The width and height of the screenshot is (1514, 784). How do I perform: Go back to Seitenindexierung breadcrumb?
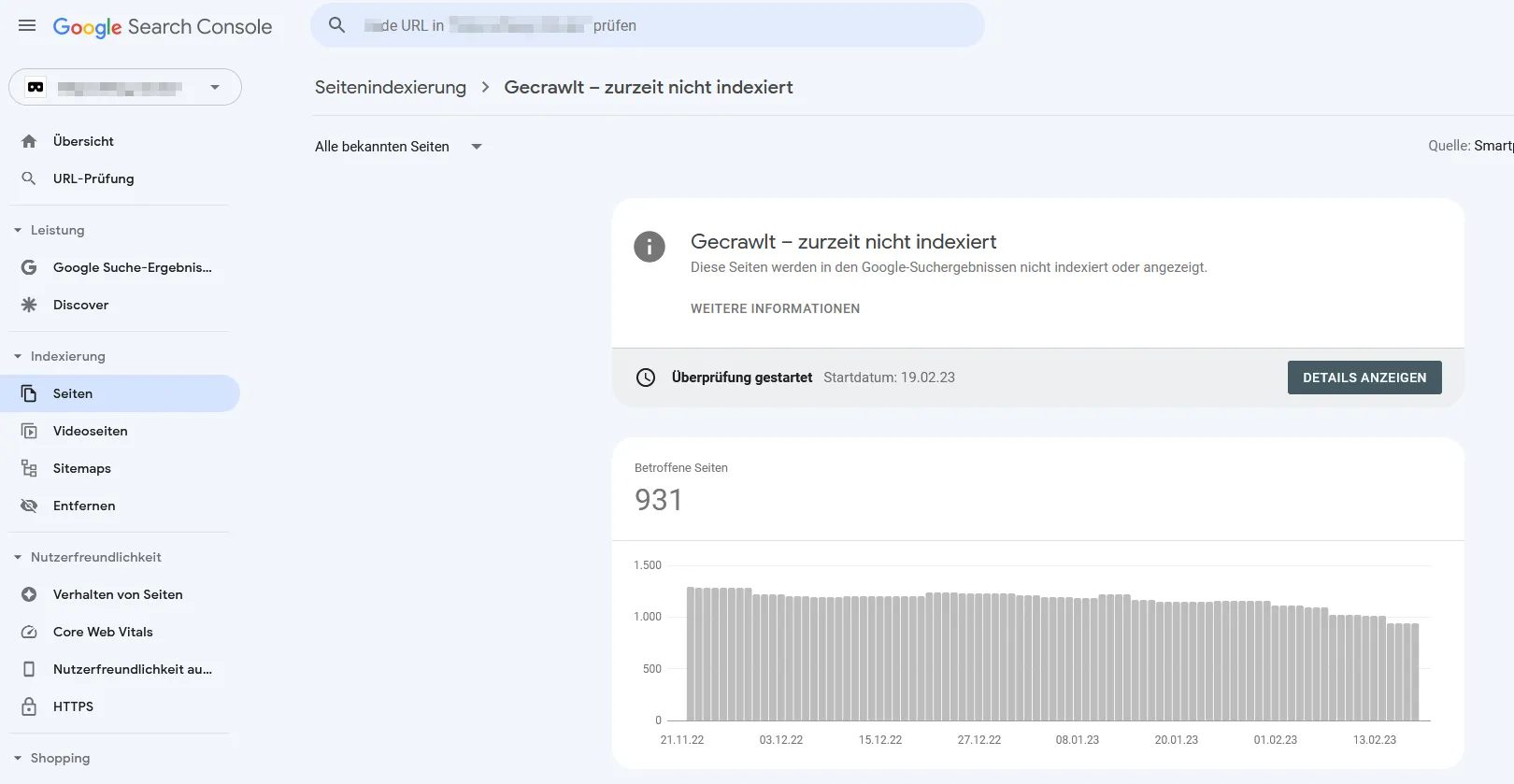tap(391, 87)
